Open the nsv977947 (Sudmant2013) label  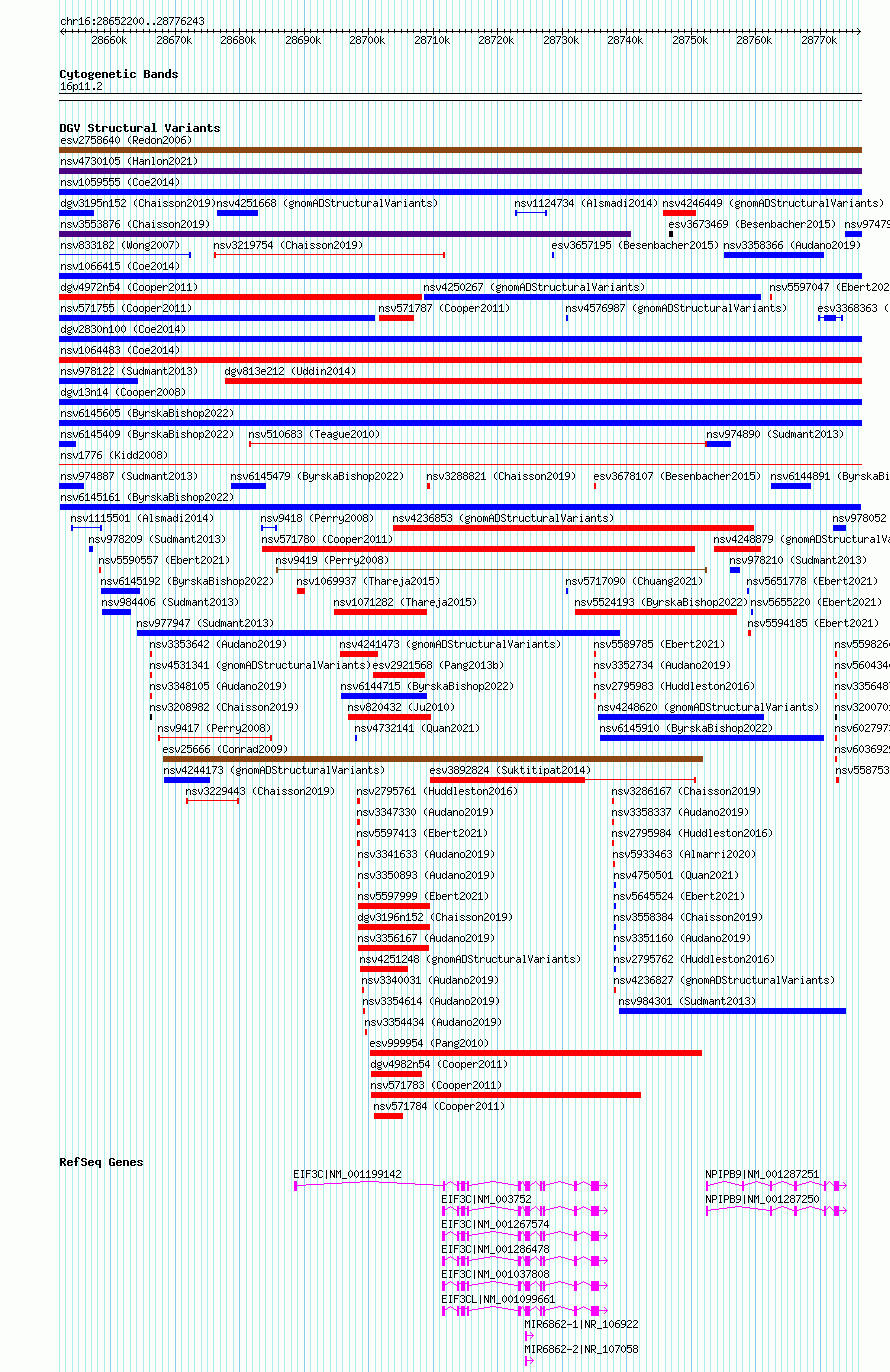tap(206, 623)
